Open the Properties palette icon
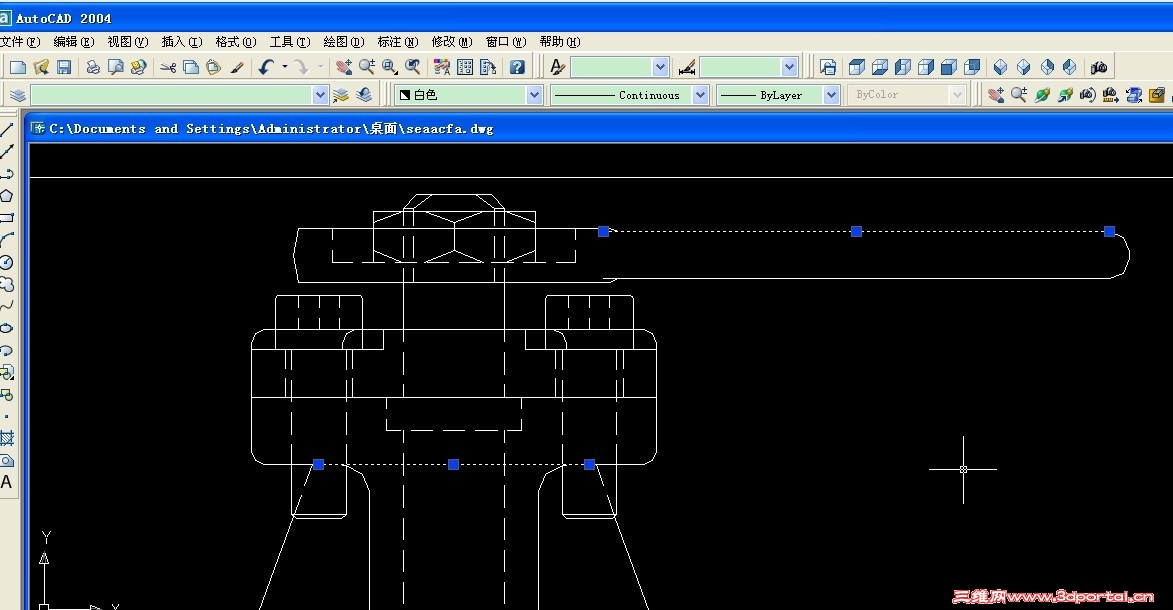1173x610 pixels. 442,67
